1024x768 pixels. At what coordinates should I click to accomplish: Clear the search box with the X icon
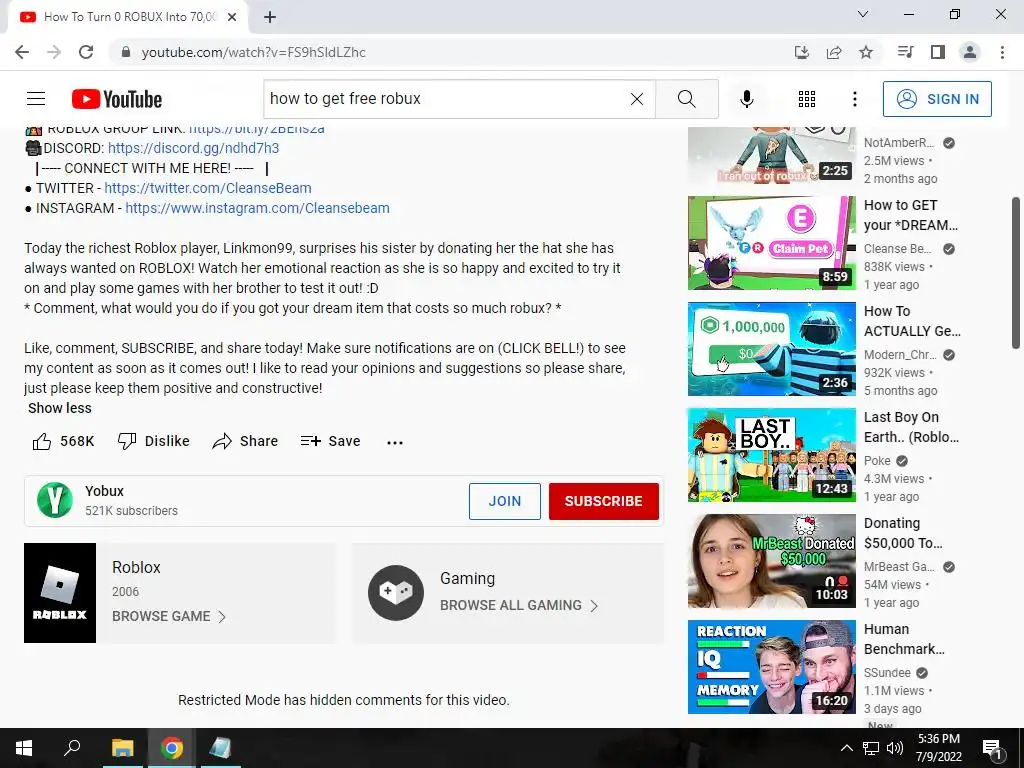pyautogui.click(x=637, y=99)
